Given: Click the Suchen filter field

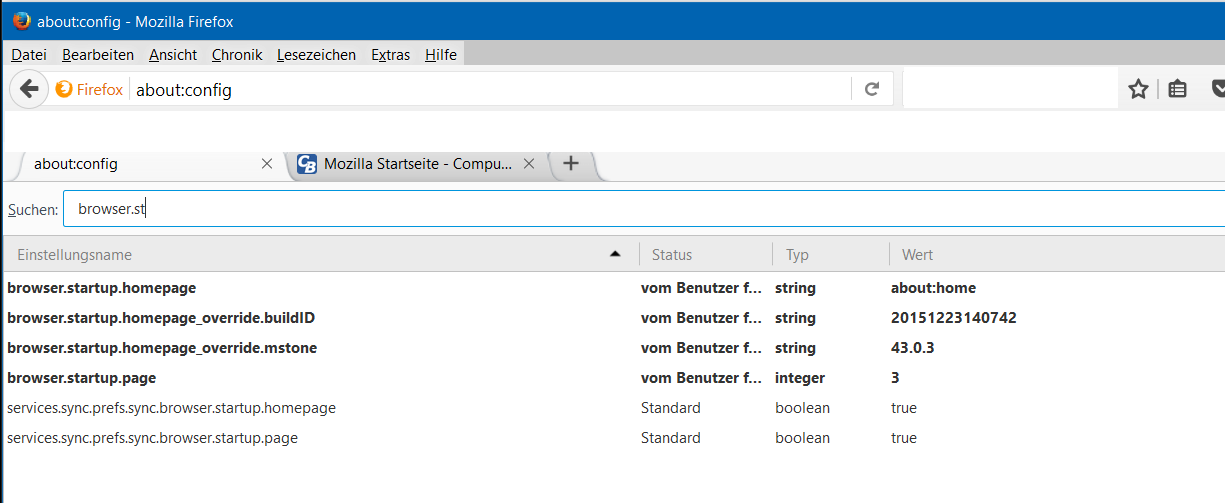Looking at the screenshot, I should [x=644, y=210].
